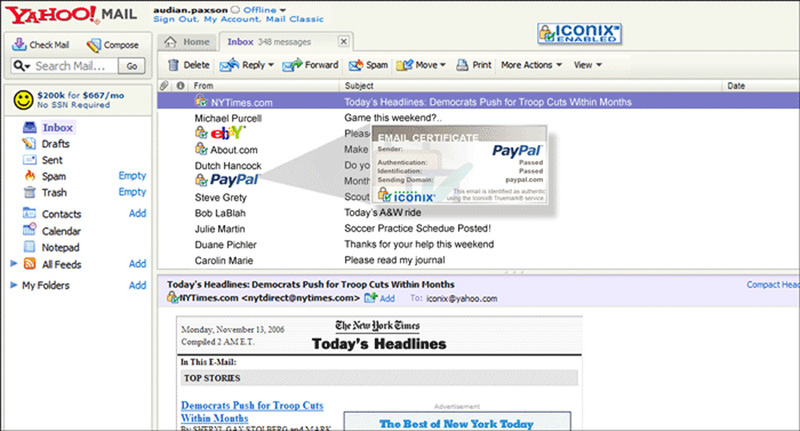
Task: Add a new feed
Action: click(x=137, y=264)
